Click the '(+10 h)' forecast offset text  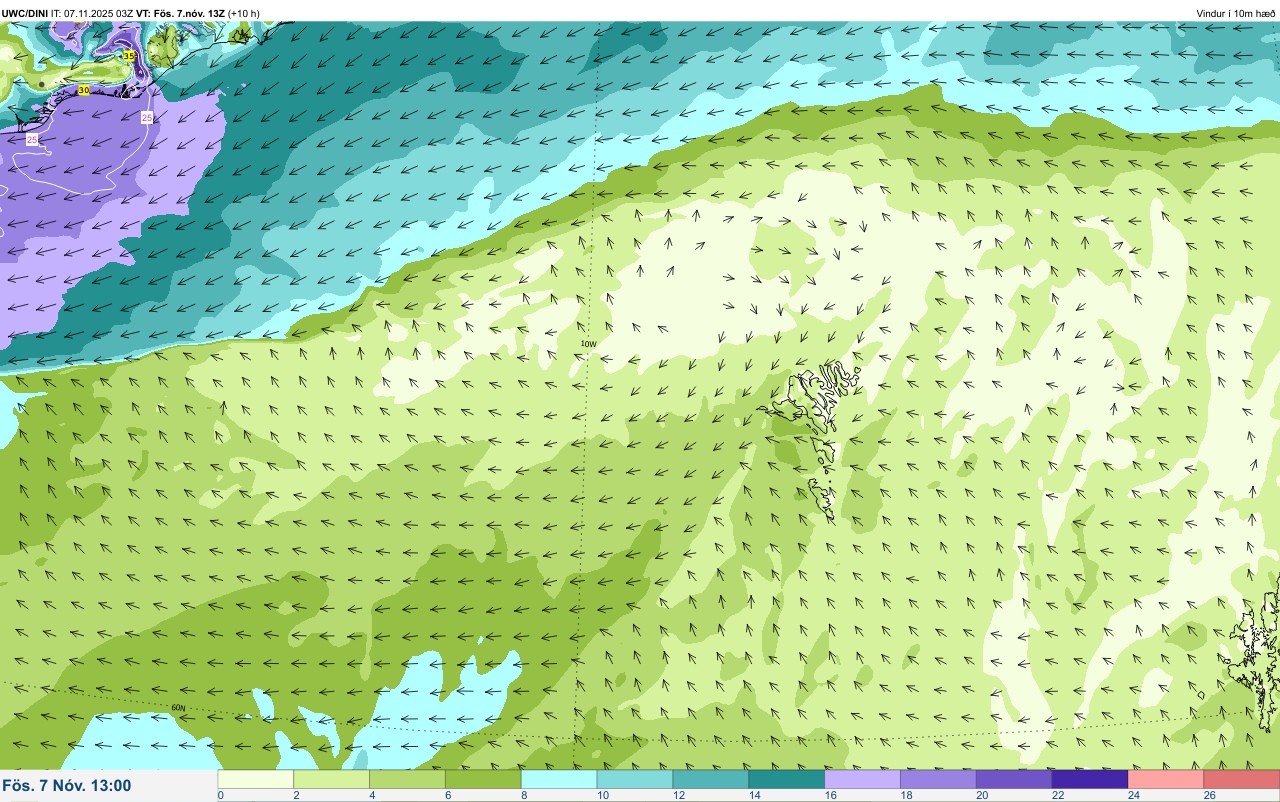pyautogui.click(x=244, y=13)
